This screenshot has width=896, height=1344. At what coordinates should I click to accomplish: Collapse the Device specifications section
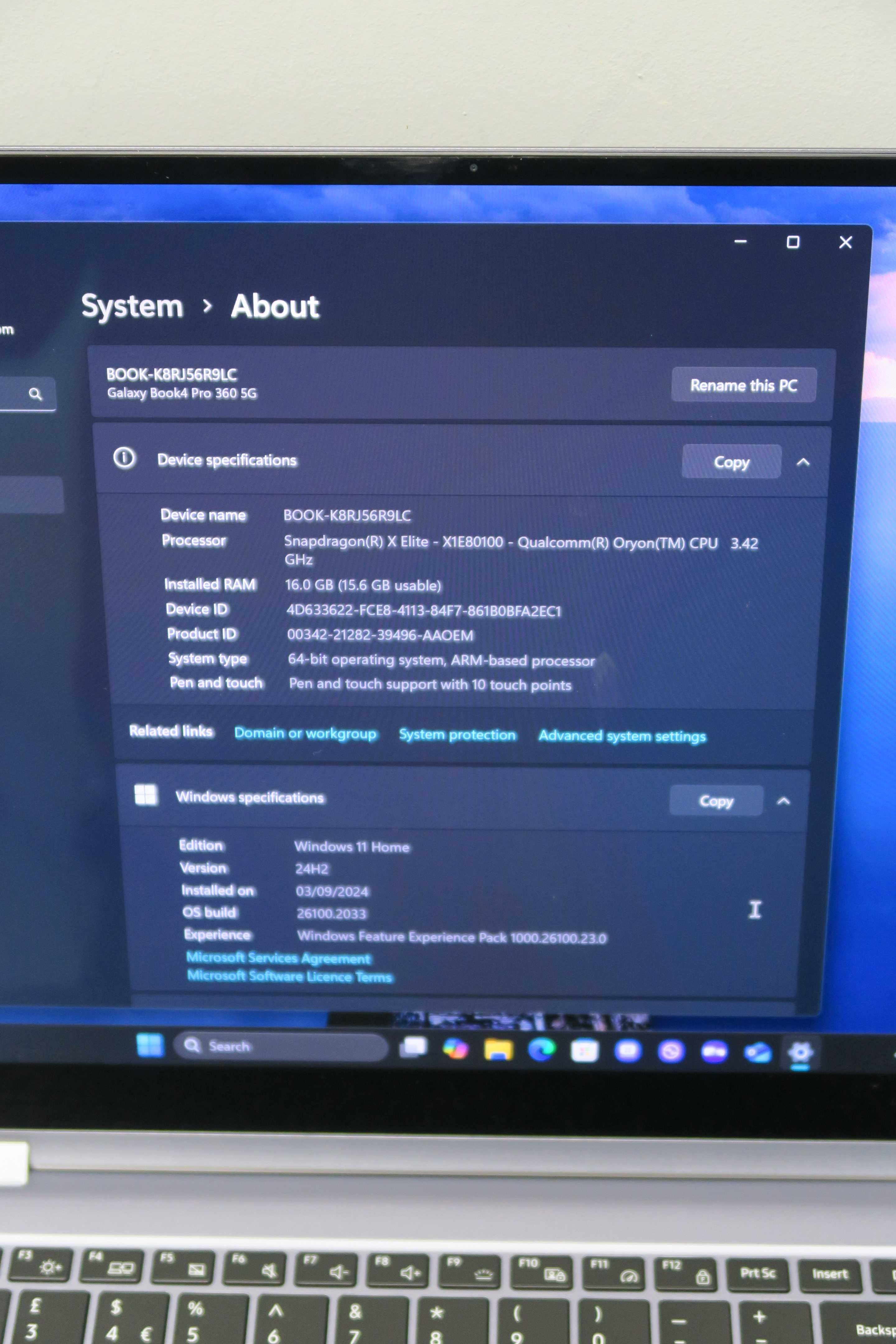[803, 462]
